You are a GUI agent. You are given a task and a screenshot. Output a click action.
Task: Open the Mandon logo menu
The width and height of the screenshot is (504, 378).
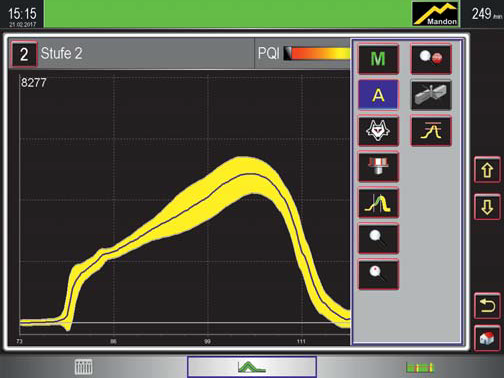436,14
